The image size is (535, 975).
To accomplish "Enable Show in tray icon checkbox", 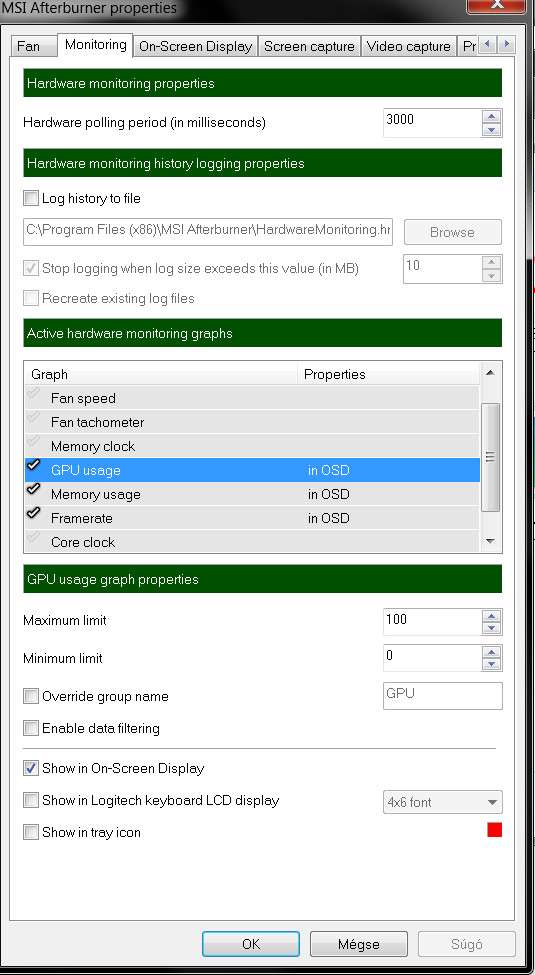I will tap(30, 832).
